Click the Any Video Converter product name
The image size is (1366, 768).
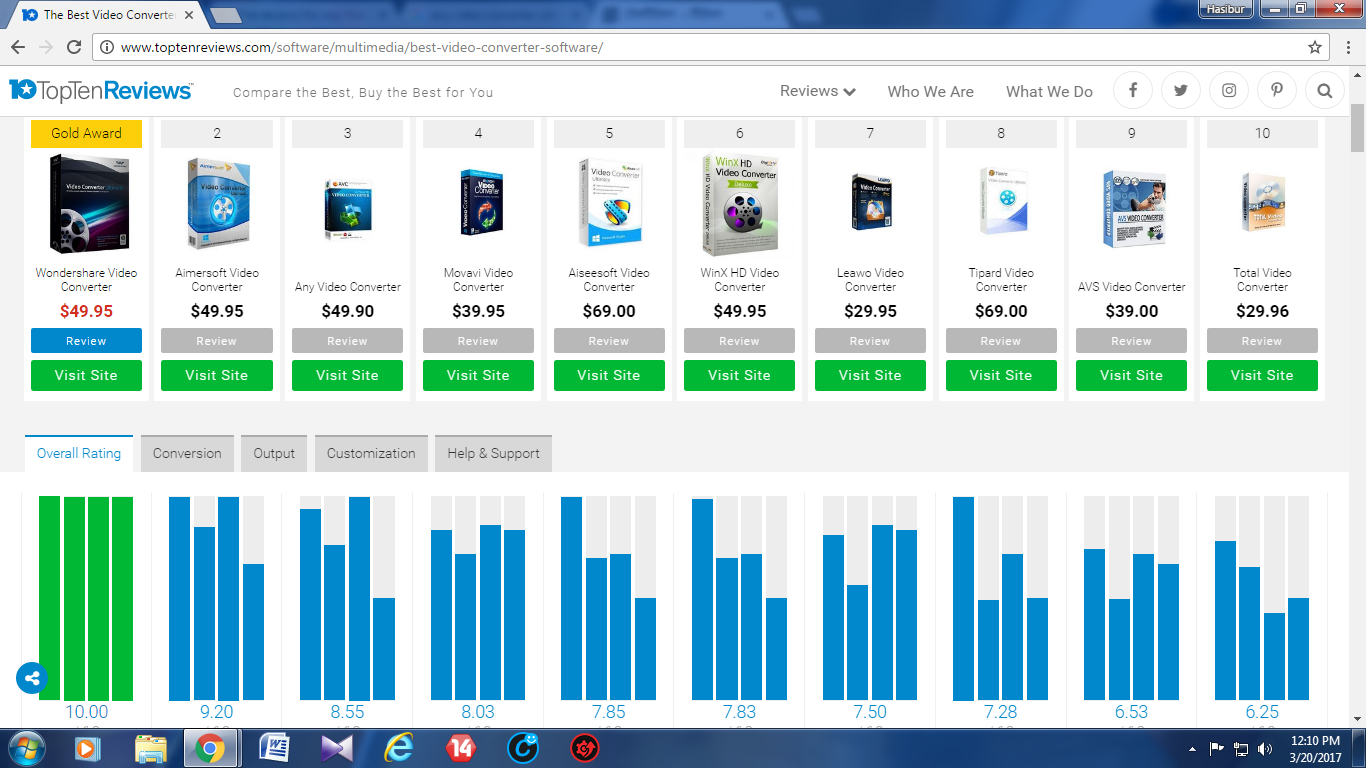[x=347, y=287]
